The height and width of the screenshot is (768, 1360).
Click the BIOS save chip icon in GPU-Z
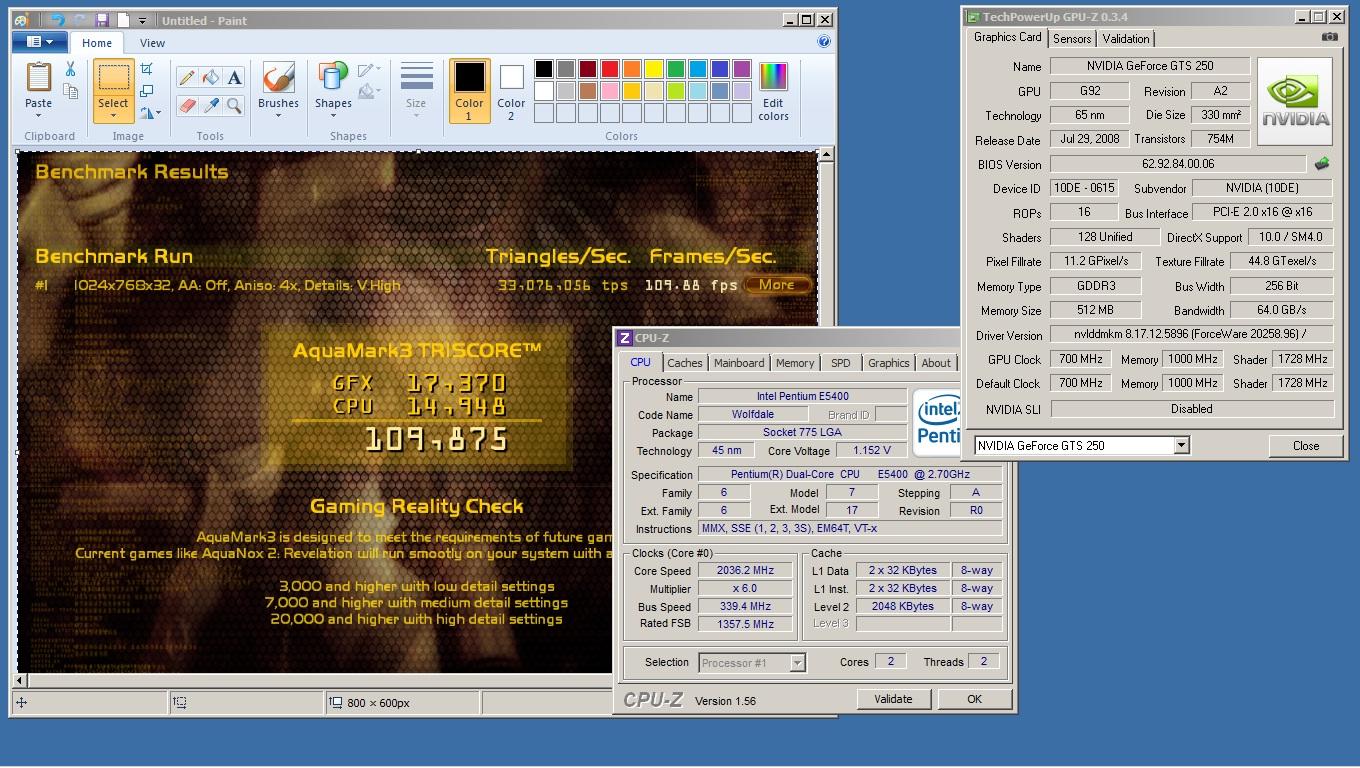tap(1322, 163)
